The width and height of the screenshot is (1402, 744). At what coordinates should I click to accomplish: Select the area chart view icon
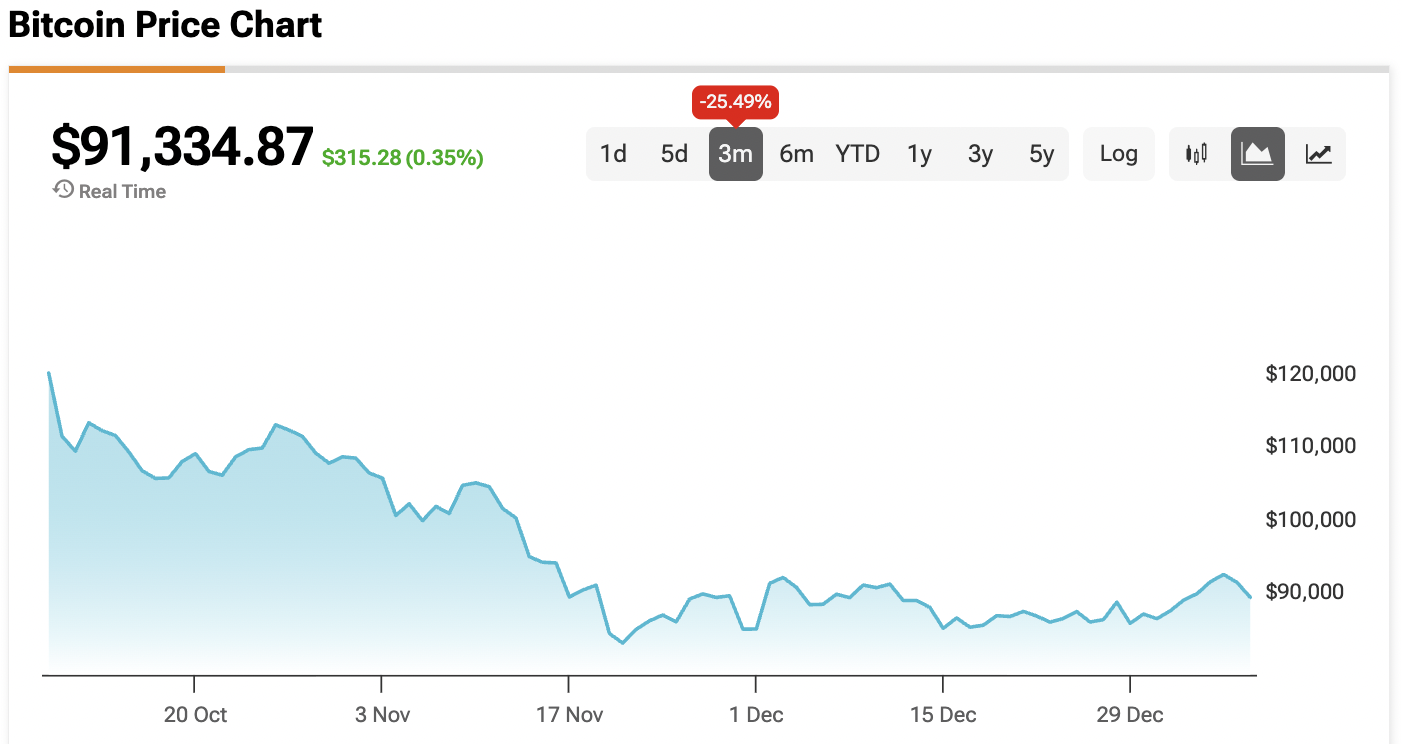pos(1257,154)
